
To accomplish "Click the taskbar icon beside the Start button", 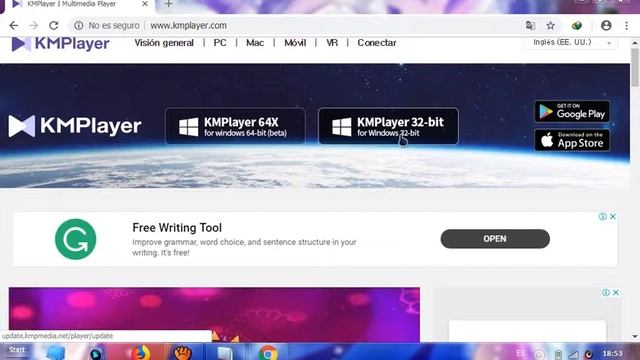I will click(56, 352).
